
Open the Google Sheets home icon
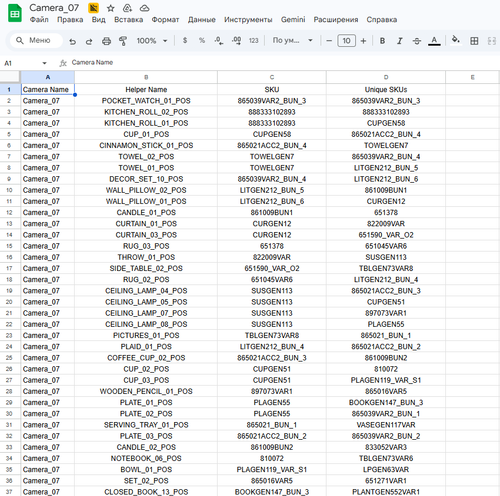[x=15, y=14]
